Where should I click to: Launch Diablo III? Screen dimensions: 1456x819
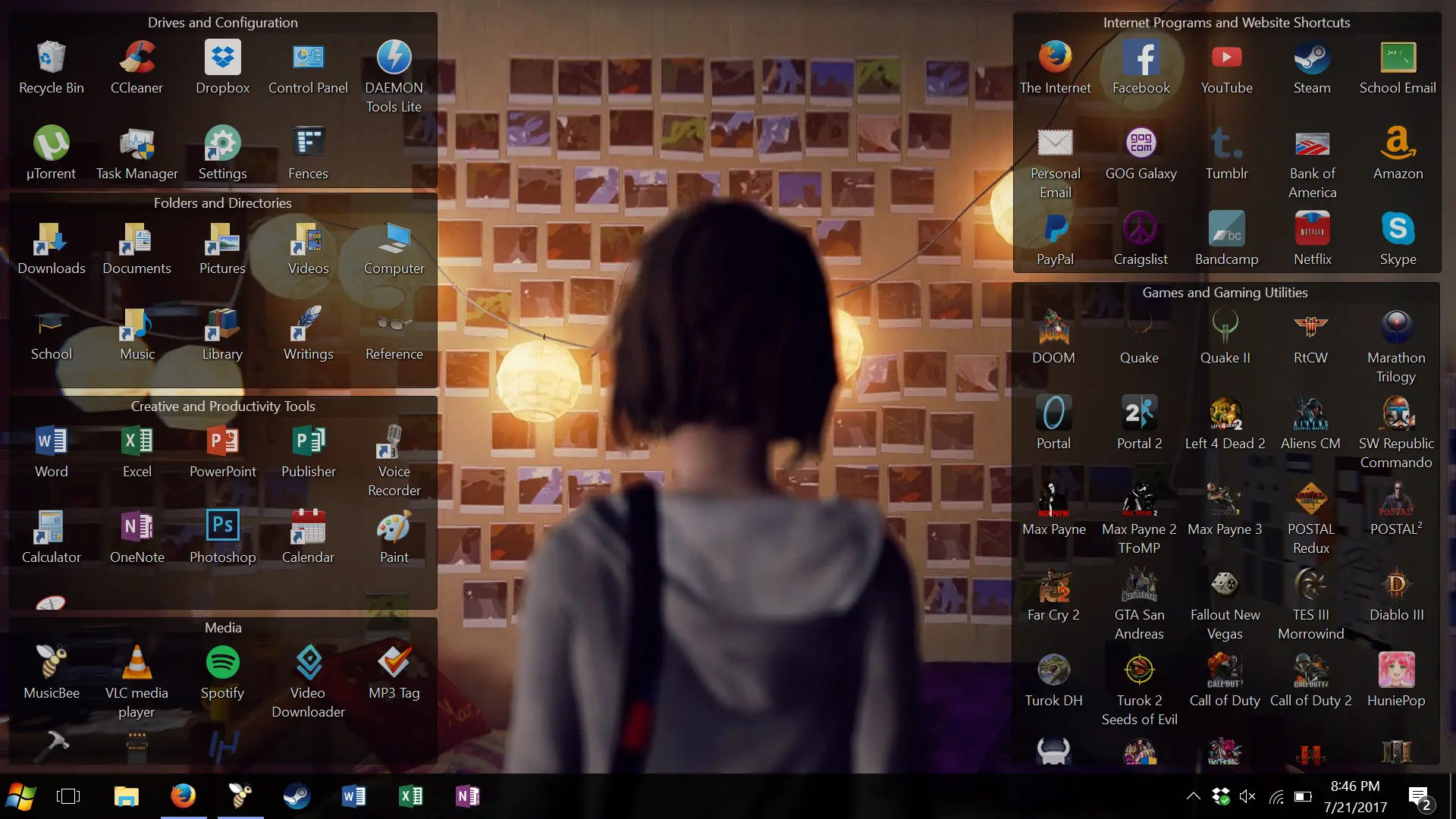pos(1396,595)
